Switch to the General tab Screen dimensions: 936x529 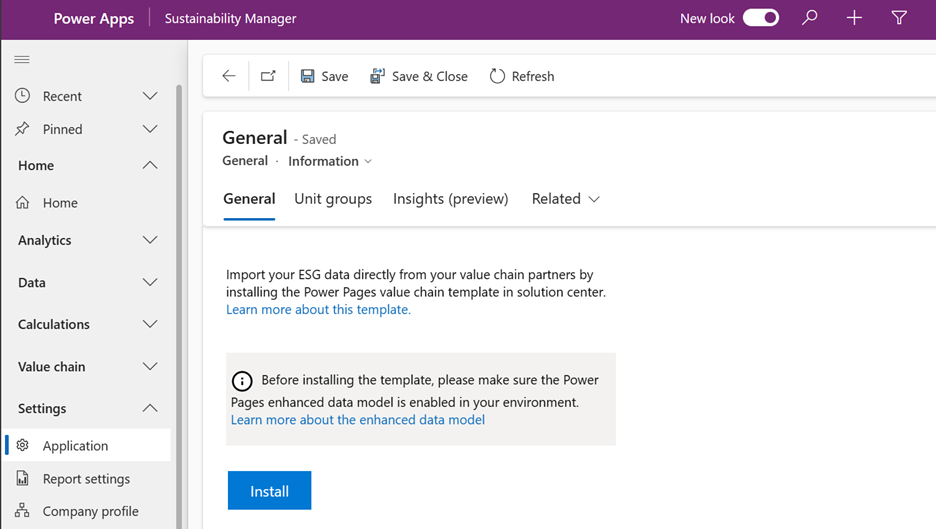249,199
